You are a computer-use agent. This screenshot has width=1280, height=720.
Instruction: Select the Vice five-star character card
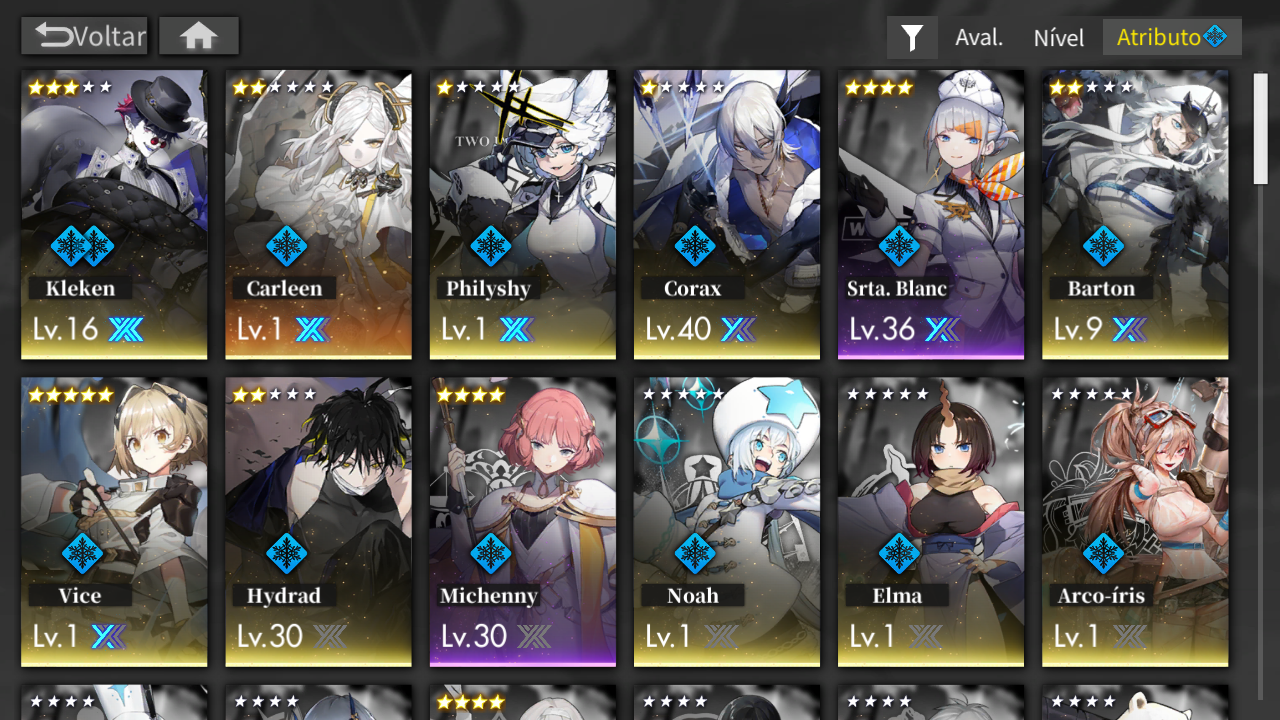[x=114, y=521]
